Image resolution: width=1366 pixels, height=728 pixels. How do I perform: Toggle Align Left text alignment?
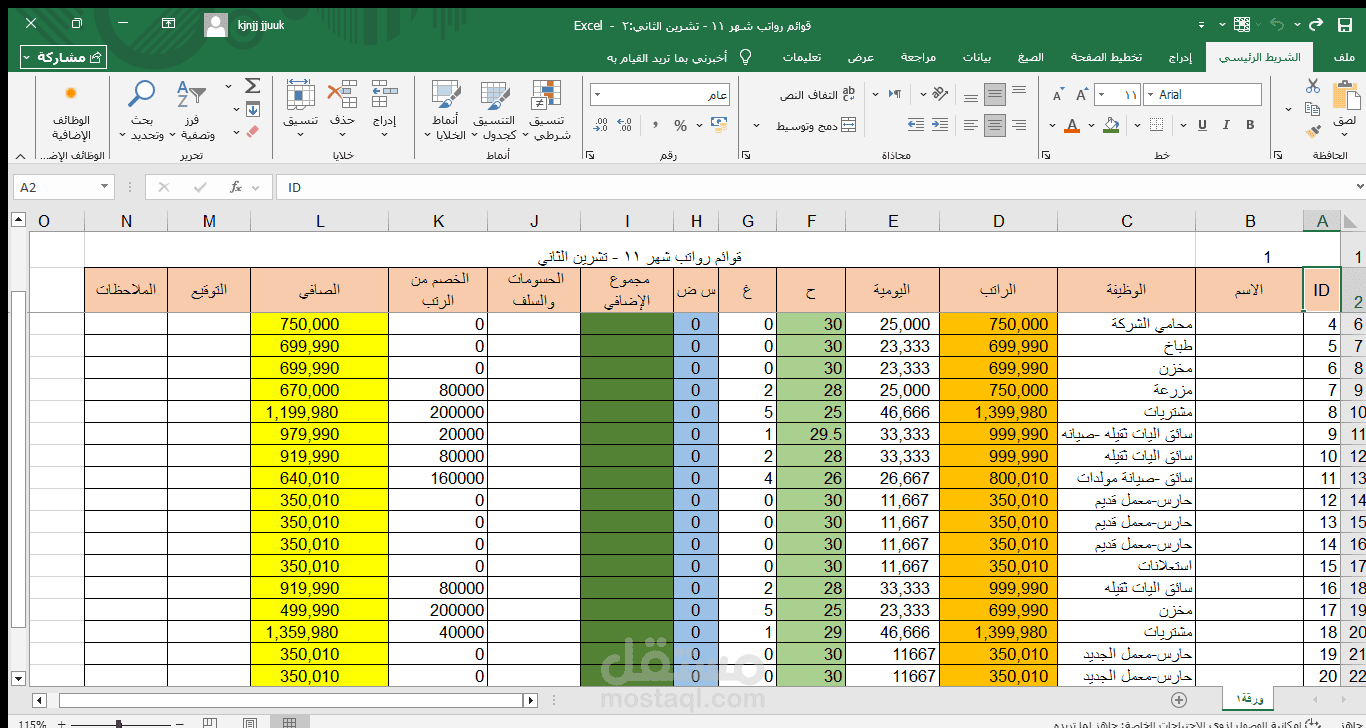point(970,125)
